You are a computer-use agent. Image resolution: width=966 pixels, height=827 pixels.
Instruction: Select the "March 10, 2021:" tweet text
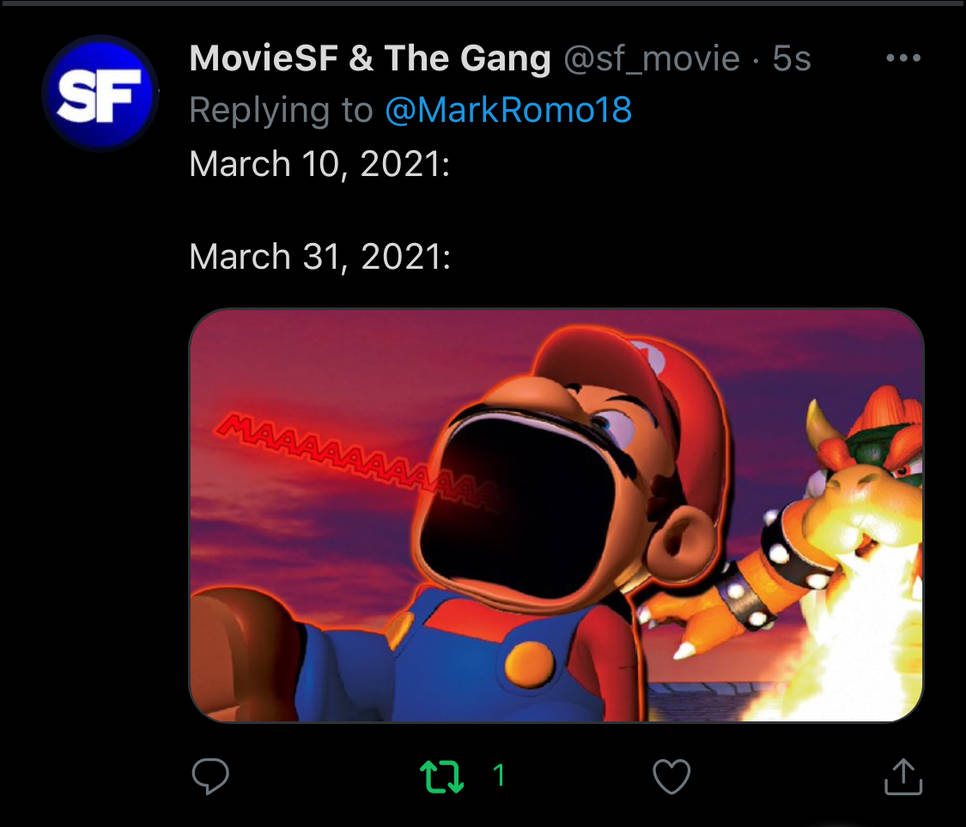[x=319, y=163]
